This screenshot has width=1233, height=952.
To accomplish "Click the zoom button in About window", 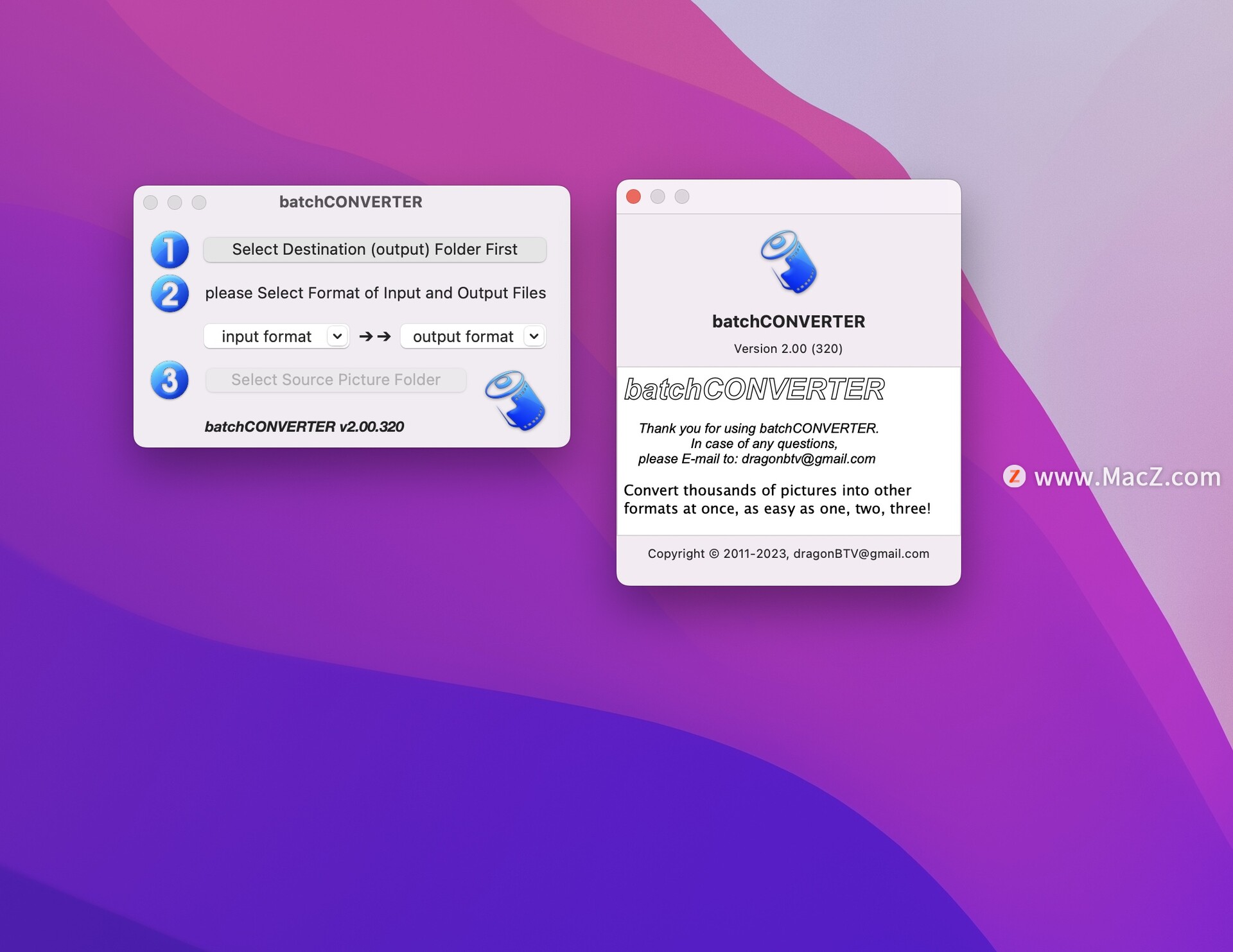I will click(x=682, y=196).
